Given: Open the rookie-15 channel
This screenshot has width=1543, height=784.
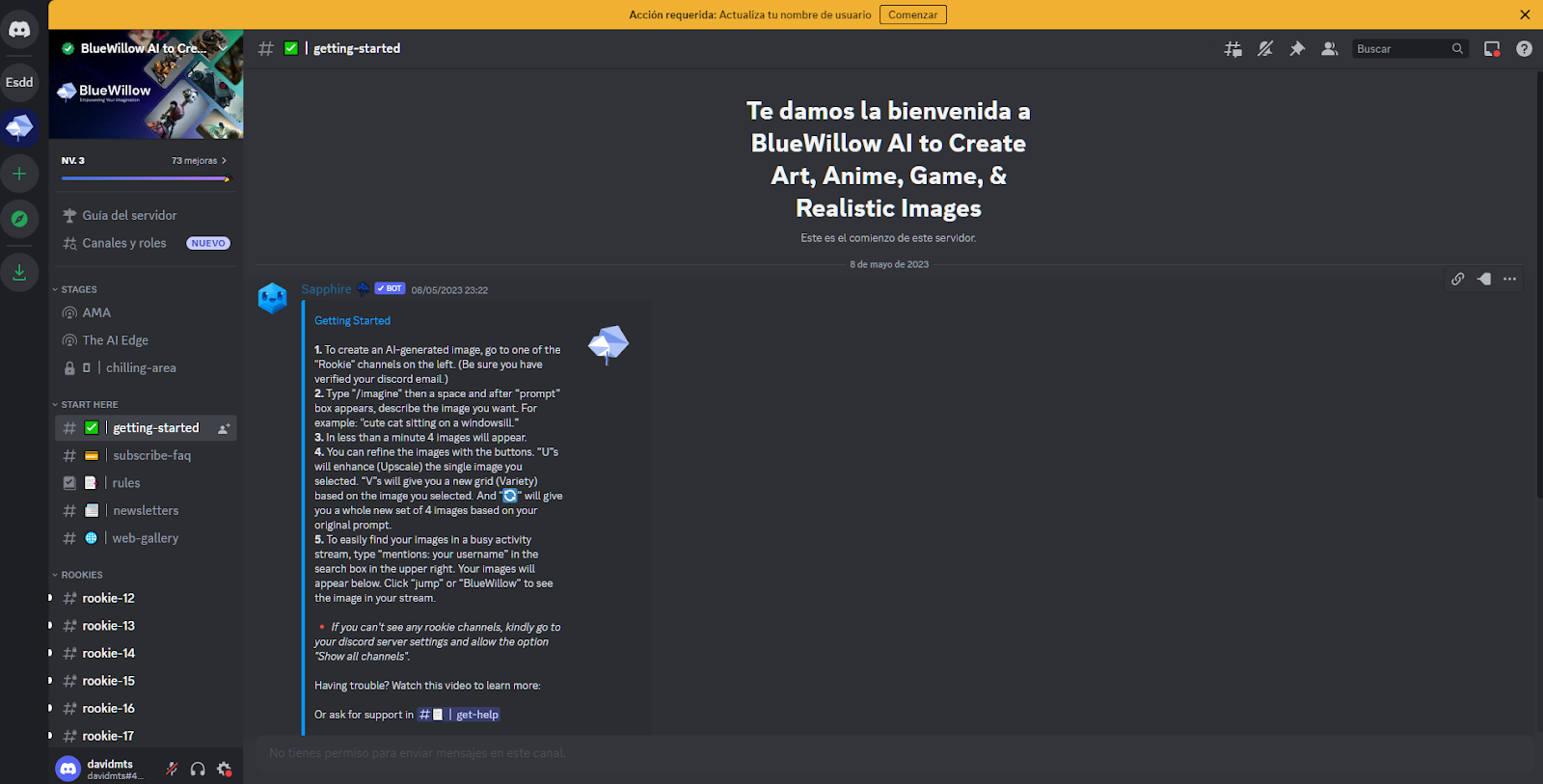Looking at the screenshot, I should coord(146,681).
